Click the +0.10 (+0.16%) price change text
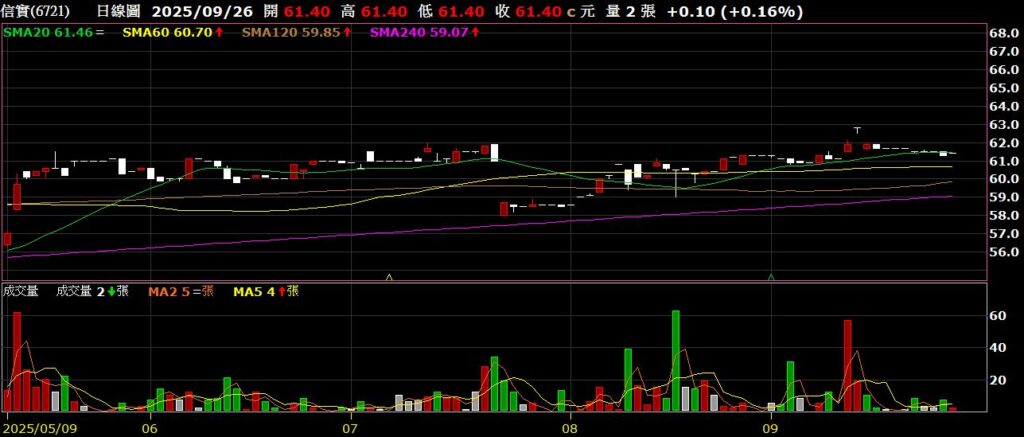This screenshot has height=437, width=1024. (x=735, y=12)
